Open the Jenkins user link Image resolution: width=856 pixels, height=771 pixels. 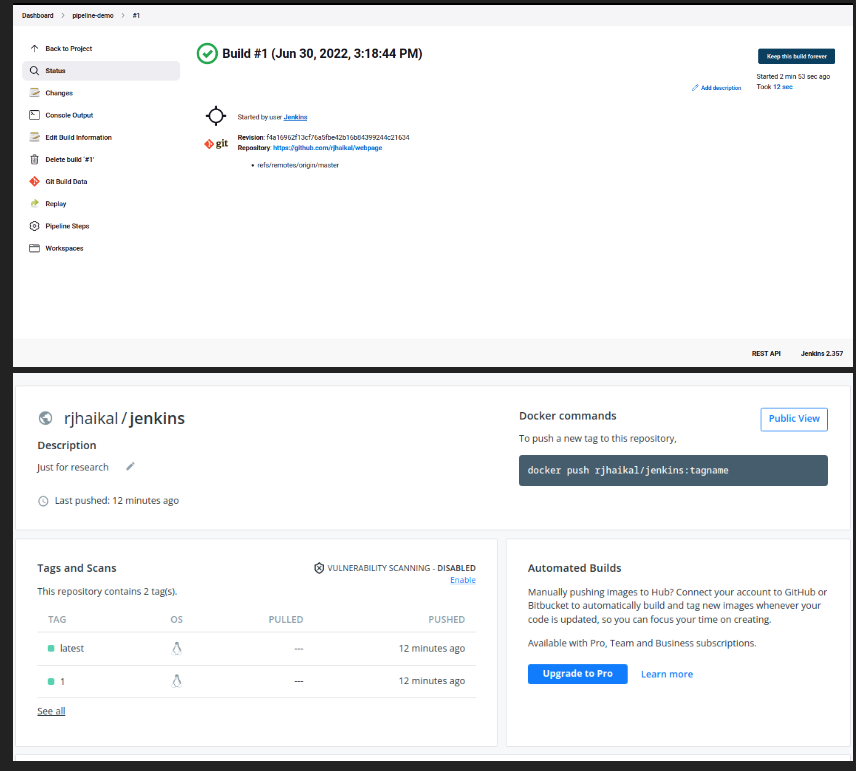[x=295, y=117]
